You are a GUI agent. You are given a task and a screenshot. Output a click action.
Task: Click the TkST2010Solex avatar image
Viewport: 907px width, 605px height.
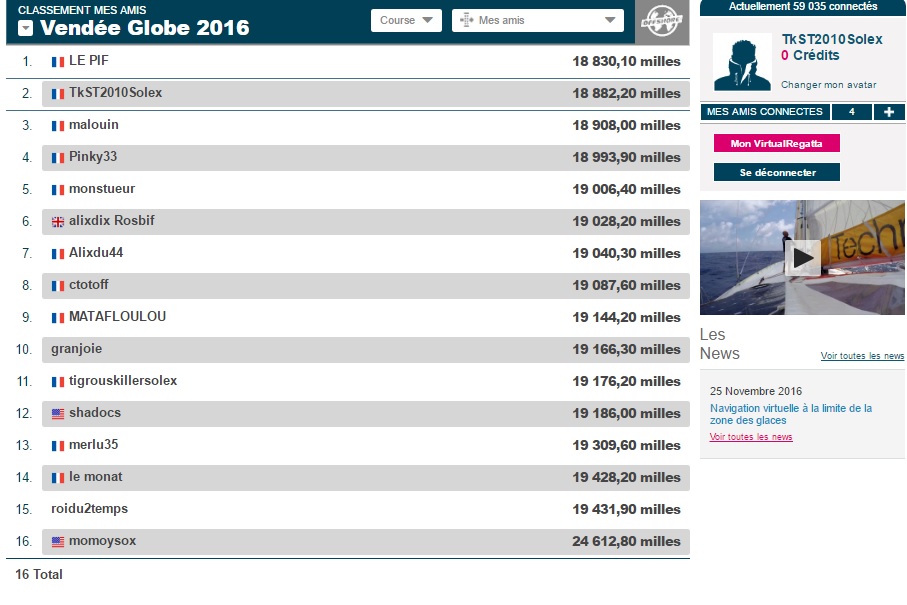click(742, 62)
